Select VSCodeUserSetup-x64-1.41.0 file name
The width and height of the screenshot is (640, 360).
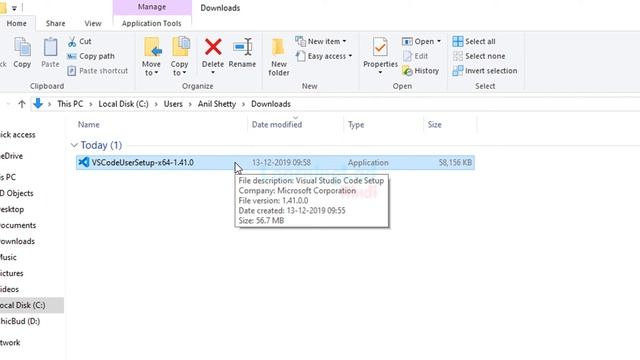142,162
